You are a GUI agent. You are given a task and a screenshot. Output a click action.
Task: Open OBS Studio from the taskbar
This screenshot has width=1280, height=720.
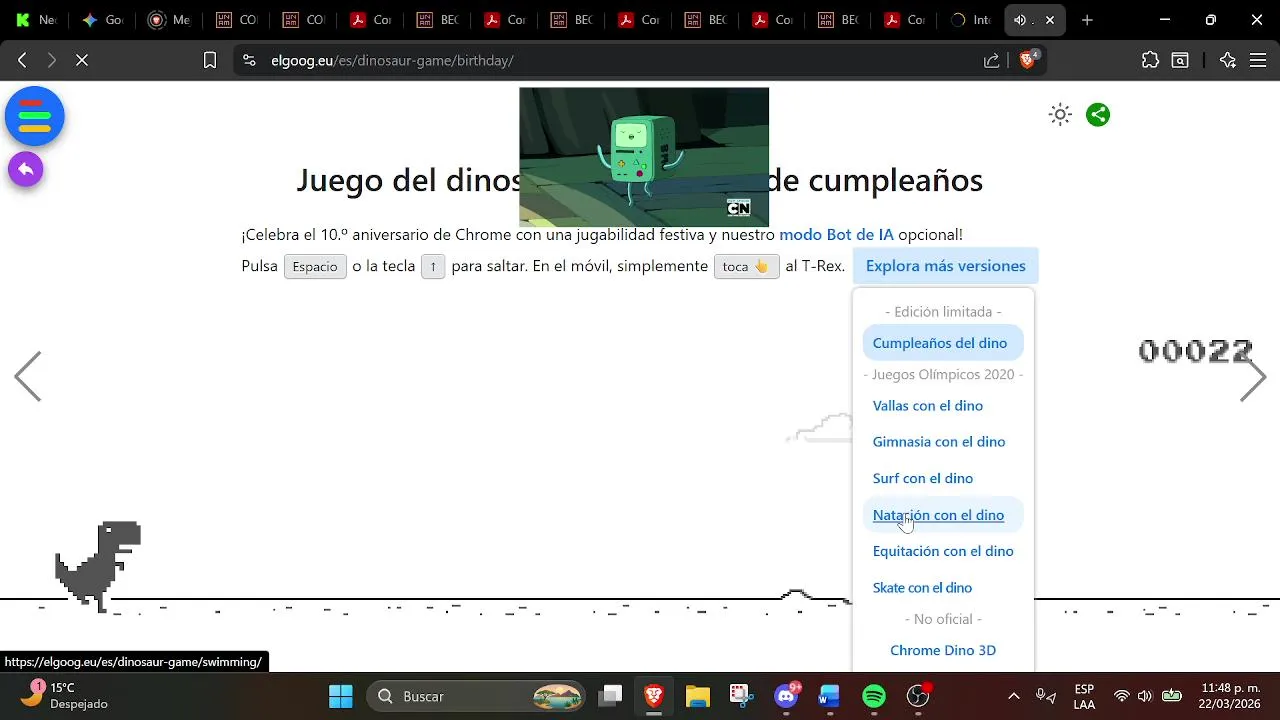pyautogui.click(x=918, y=696)
